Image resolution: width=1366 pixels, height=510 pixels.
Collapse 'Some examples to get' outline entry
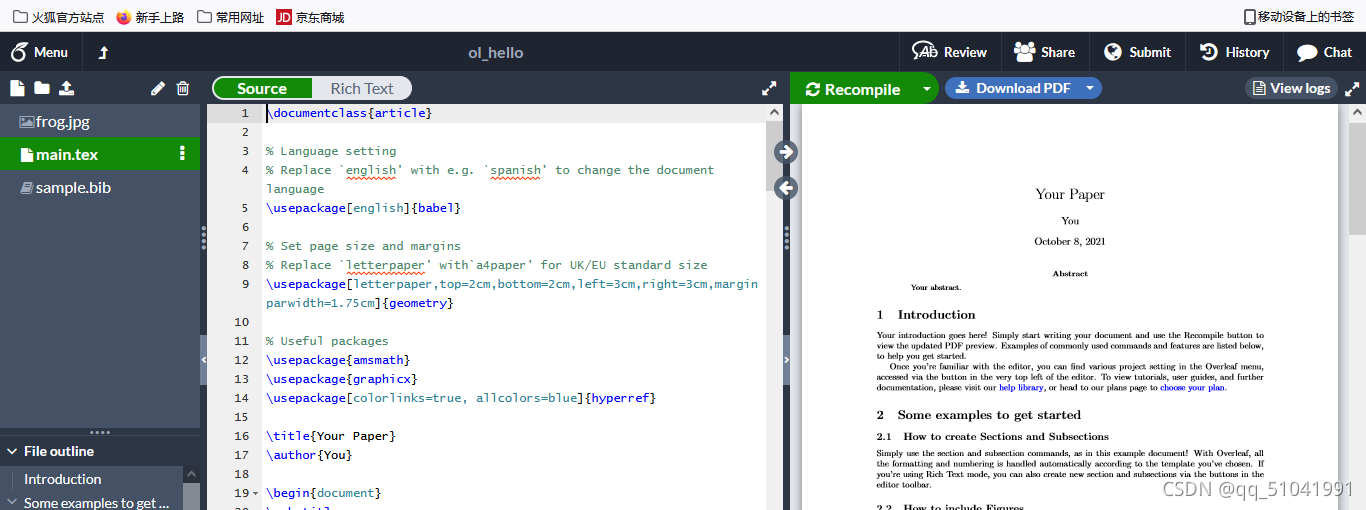click(x=12, y=502)
